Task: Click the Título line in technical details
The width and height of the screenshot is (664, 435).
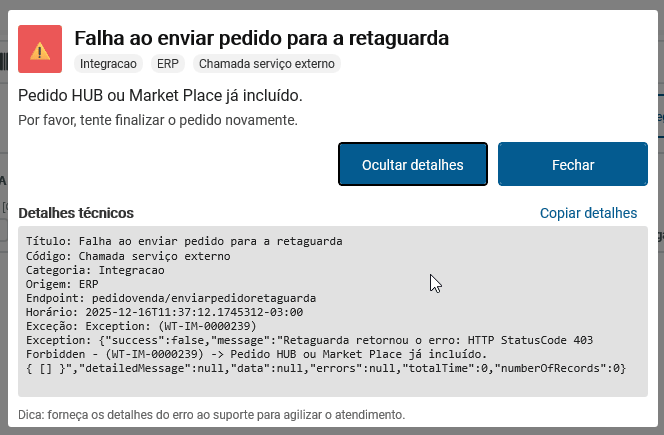Action: click(x=184, y=241)
